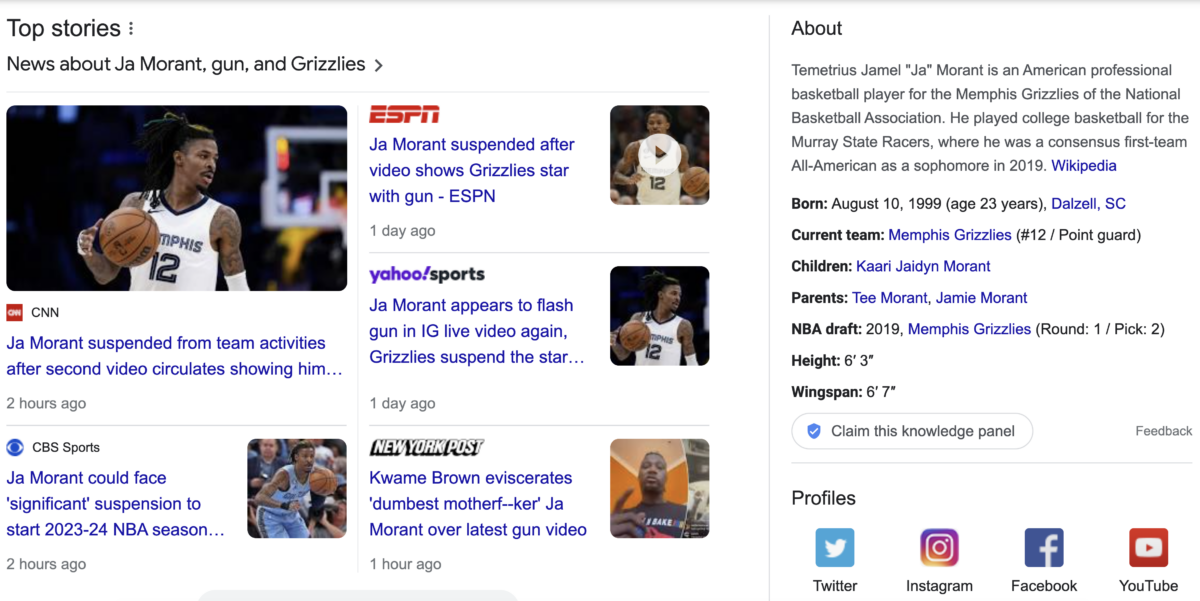Click the 'Facebook' profile label

point(1044,586)
